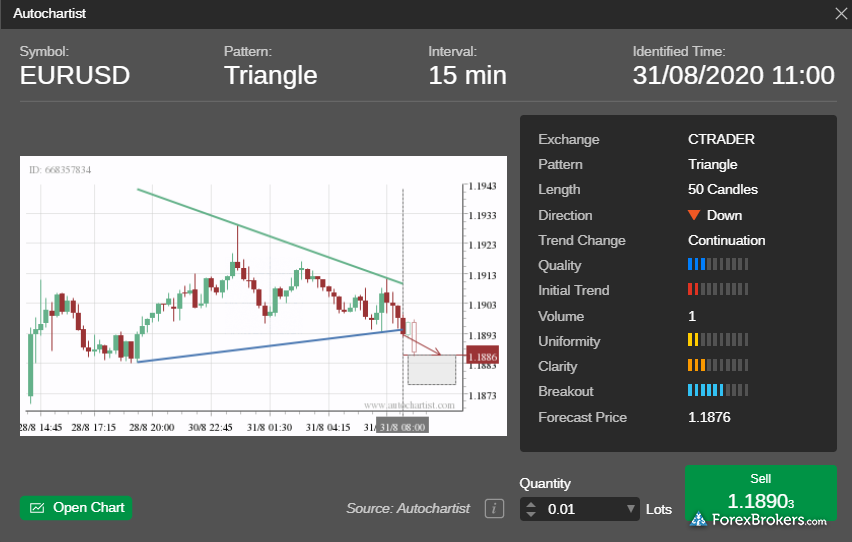Click the chart icon on Open Chart button

click(37, 508)
